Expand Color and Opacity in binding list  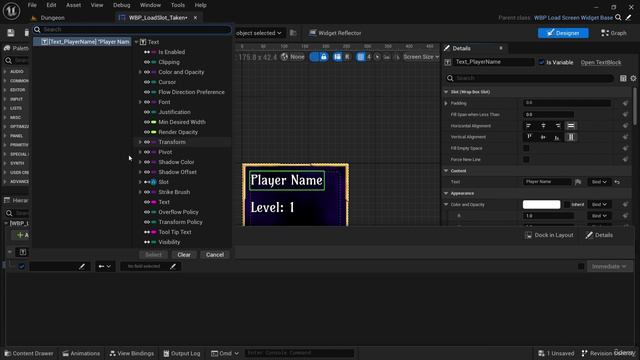point(140,72)
